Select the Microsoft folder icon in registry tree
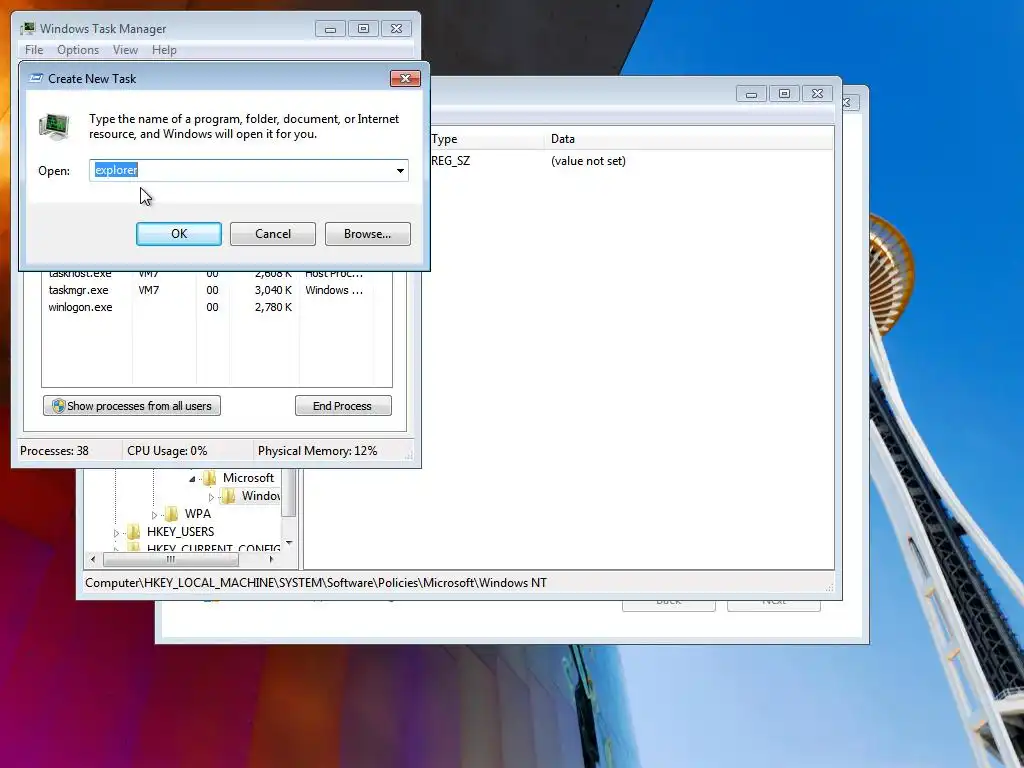This screenshot has height=768, width=1024. tap(210, 478)
